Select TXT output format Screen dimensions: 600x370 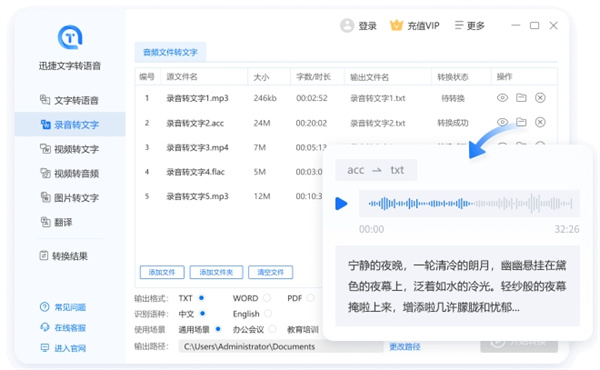[x=201, y=298]
